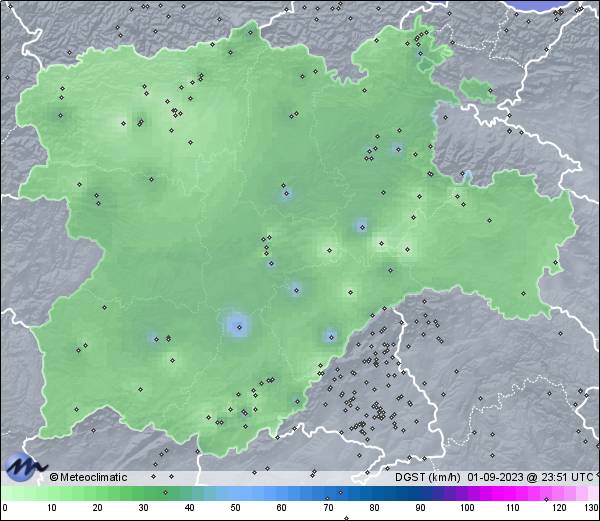Click the 40 value on the scale
600x521 pixels.
tap(189, 508)
